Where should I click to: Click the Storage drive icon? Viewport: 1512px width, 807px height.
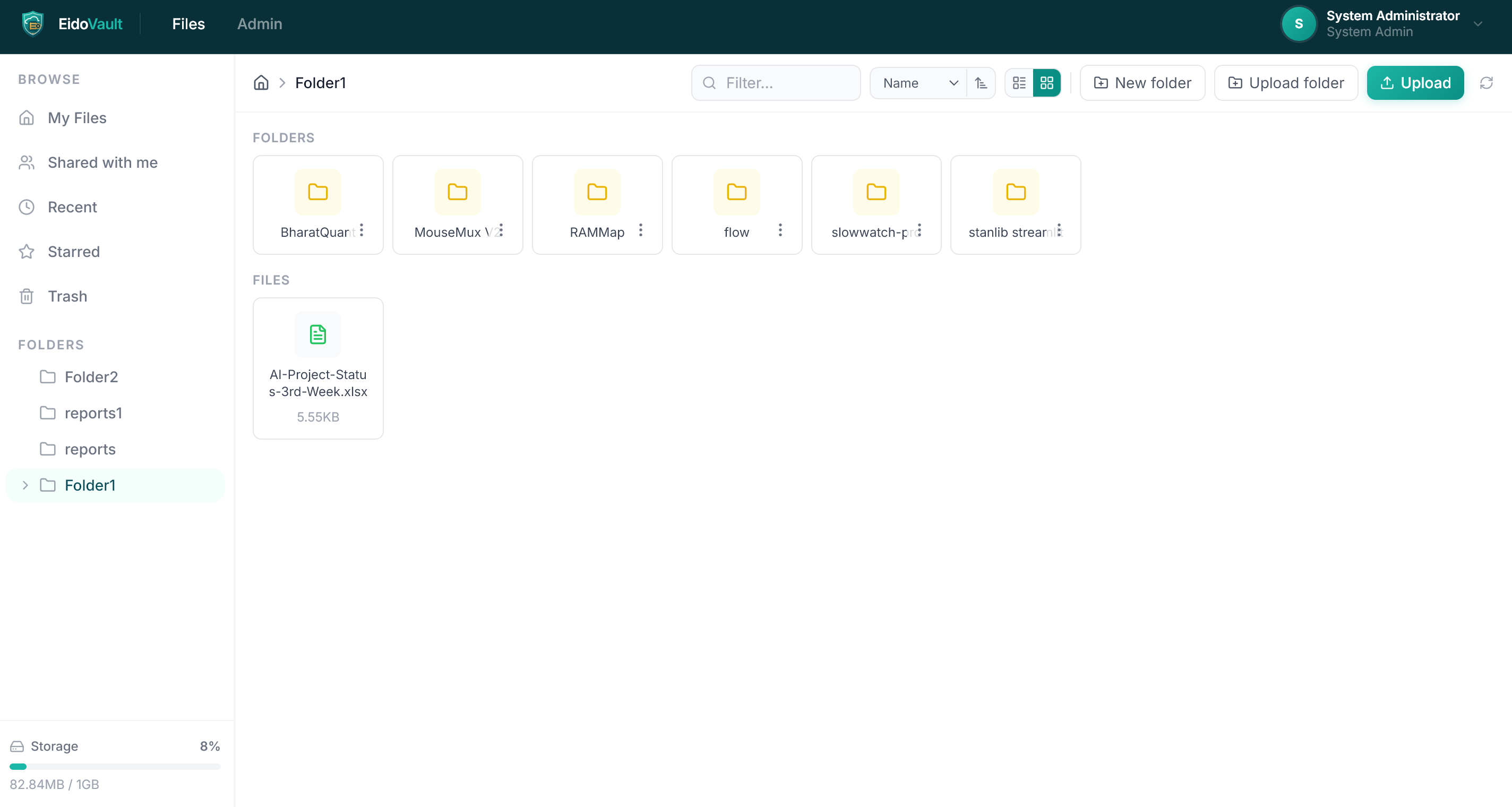click(x=17, y=746)
